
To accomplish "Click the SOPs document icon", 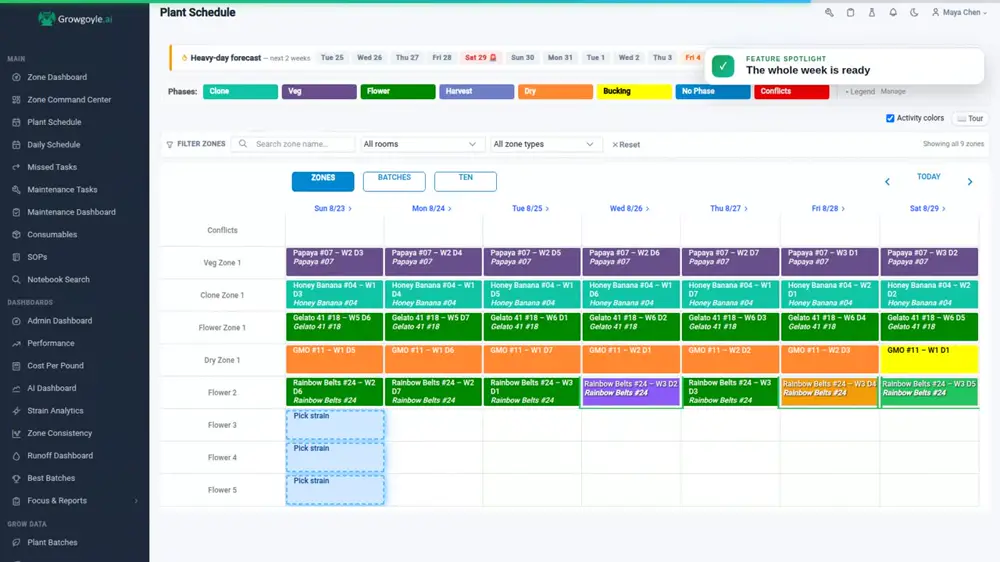I will pyautogui.click(x=16, y=257).
